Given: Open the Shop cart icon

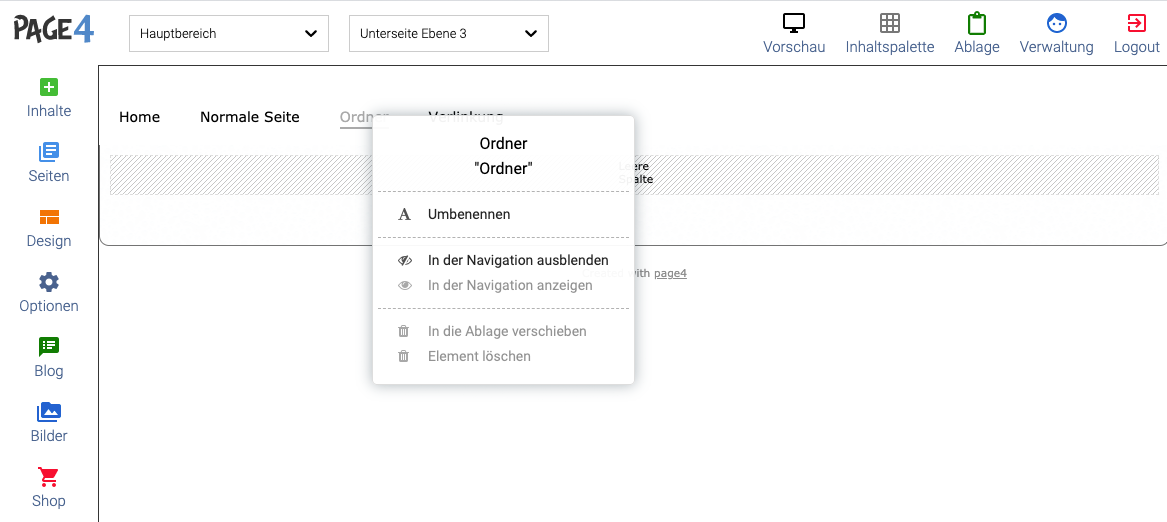Looking at the screenshot, I should [48, 477].
